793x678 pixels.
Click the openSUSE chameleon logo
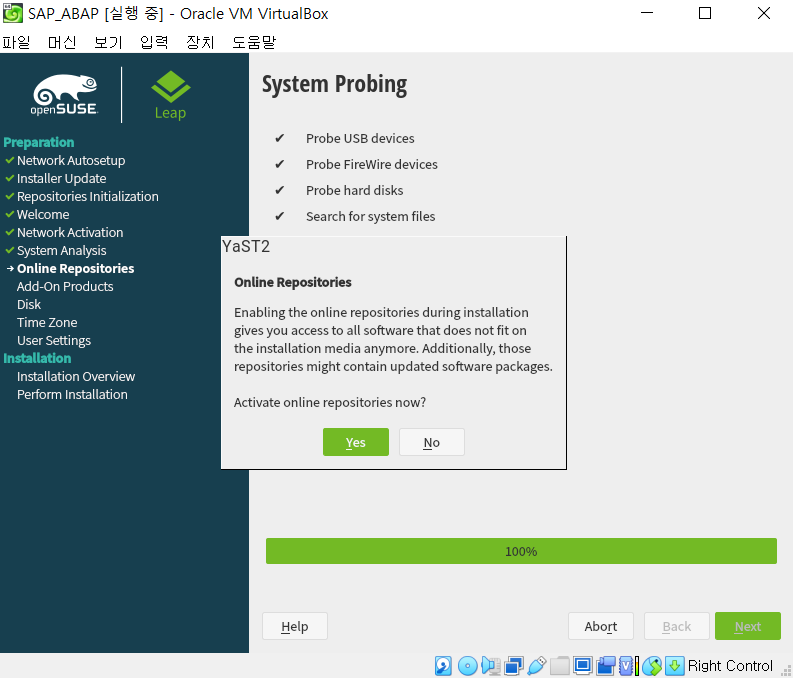65,95
